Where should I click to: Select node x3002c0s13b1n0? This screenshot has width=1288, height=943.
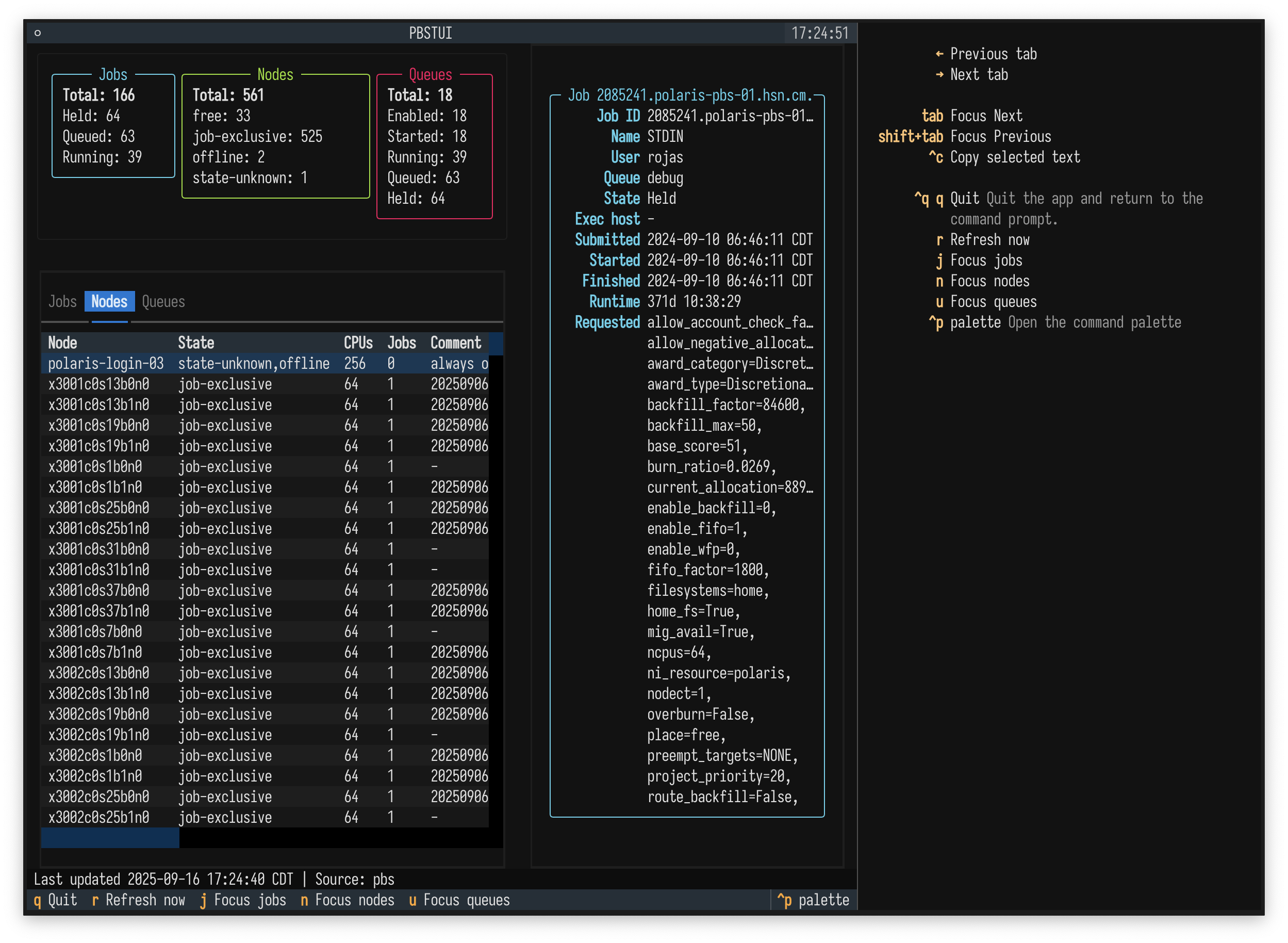(x=265, y=693)
